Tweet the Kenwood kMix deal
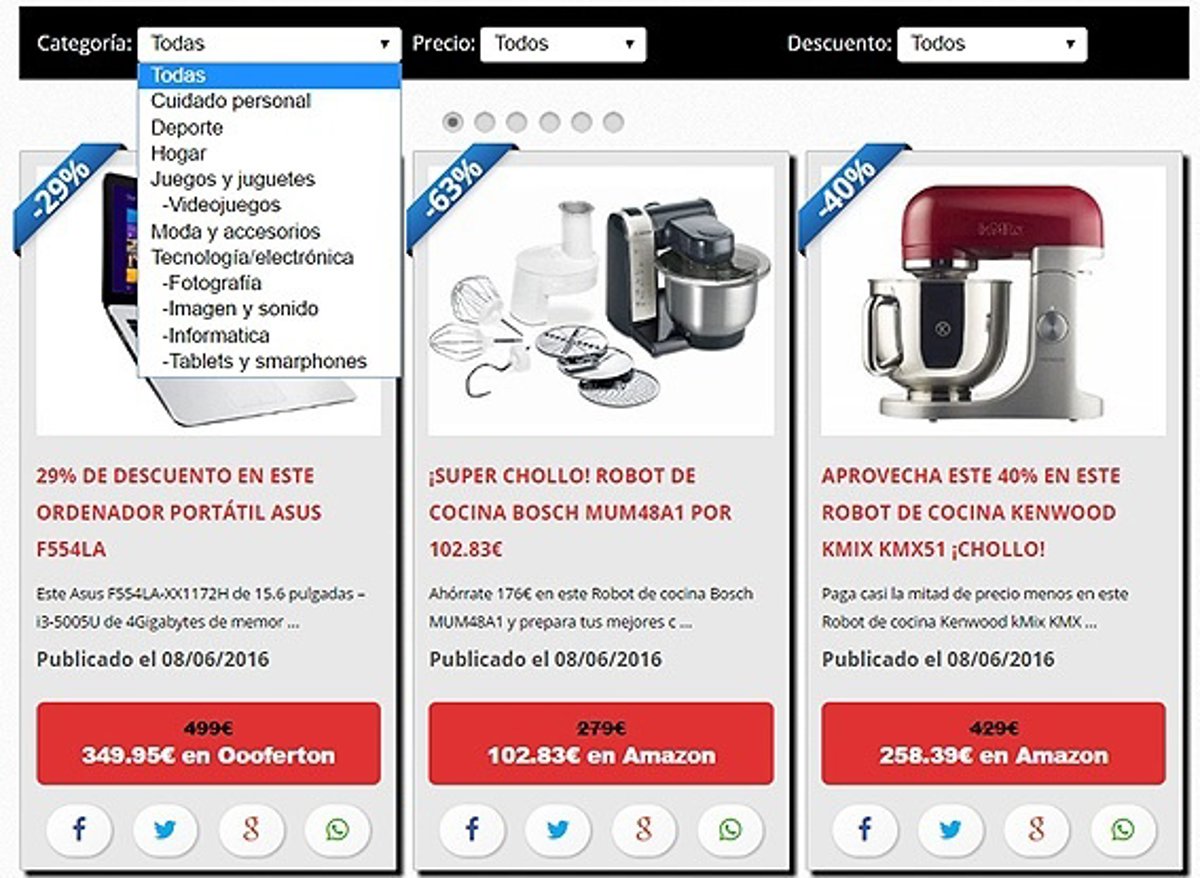The height and width of the screenshot is (878, 1200). (x=950, y=829)
